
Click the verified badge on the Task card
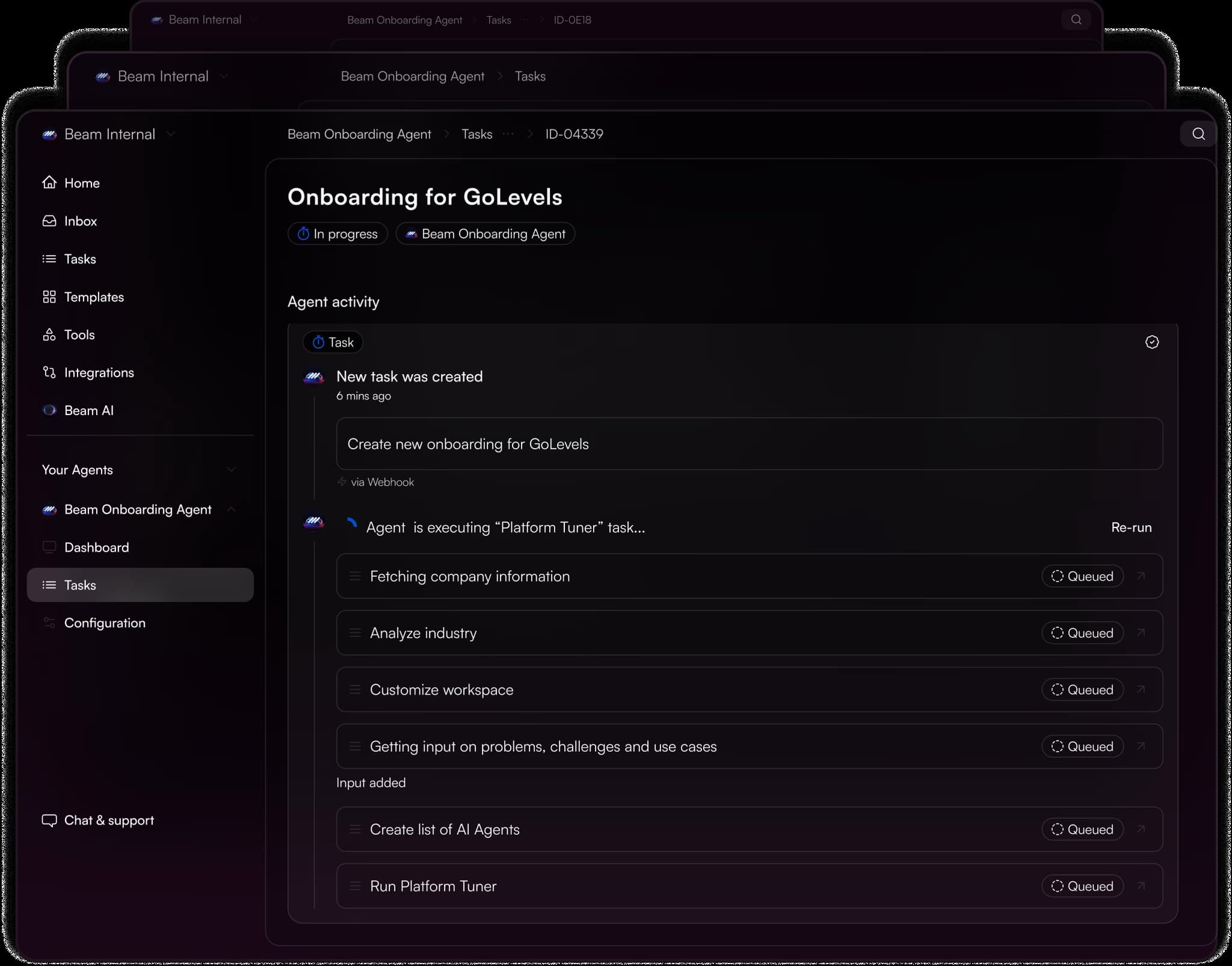[1152, 342]
